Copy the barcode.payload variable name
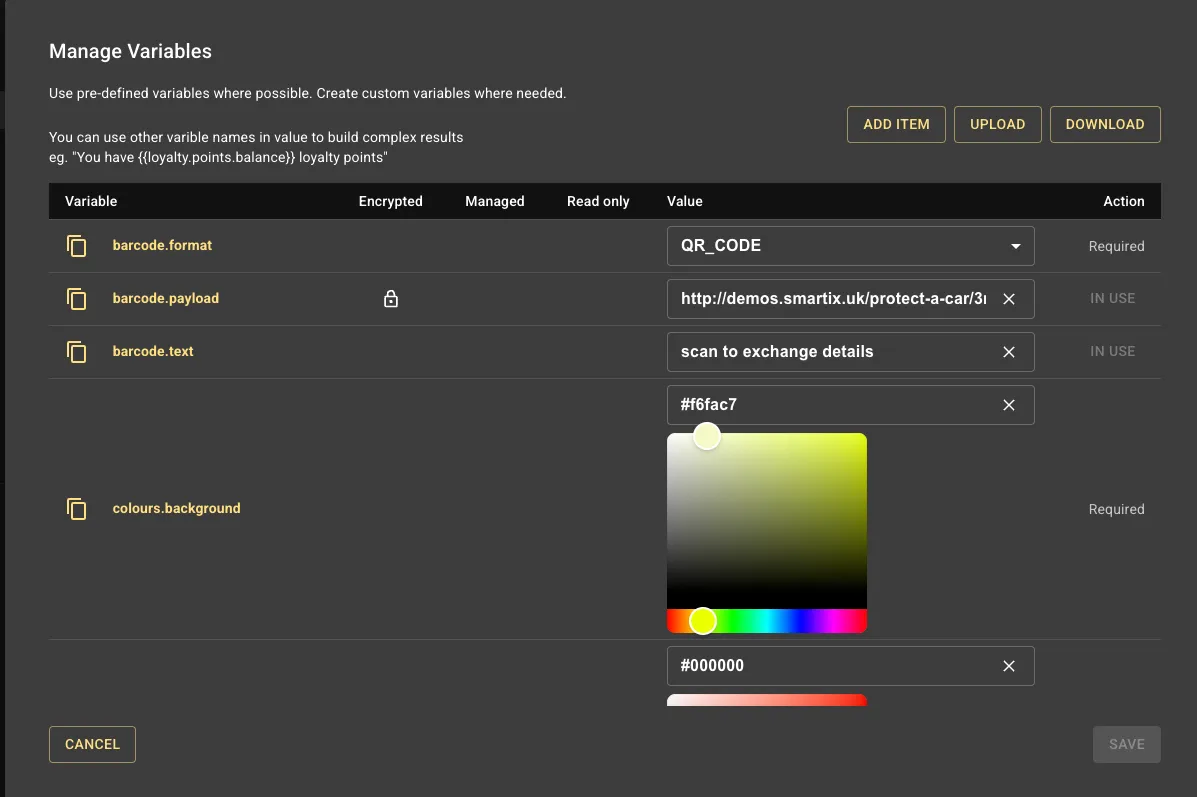The width and height of the screenshot is (1197, 797). [76, 298]
